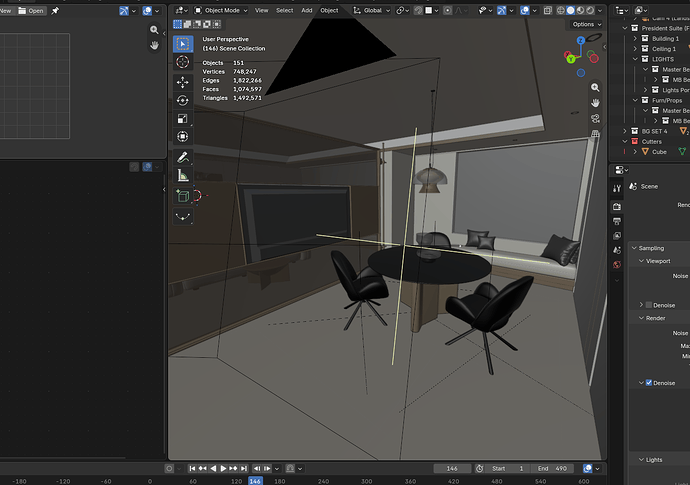The width and height of the screenshot is (690, 485).
Task: Click zoom magnifier in left image editor
Action: [x=154, y=29]
